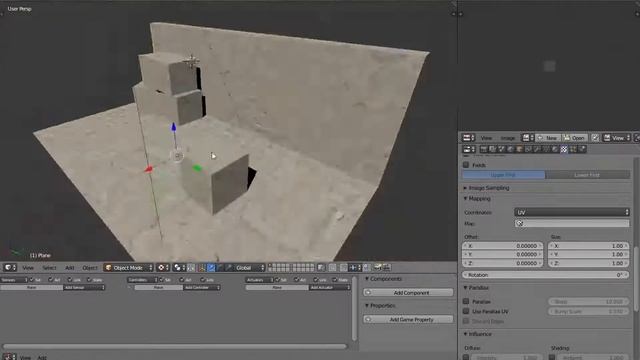Viewport: 640px width, 360px height.
Task: Open the Object Data properties tab icon
Action: pos(546,149)
